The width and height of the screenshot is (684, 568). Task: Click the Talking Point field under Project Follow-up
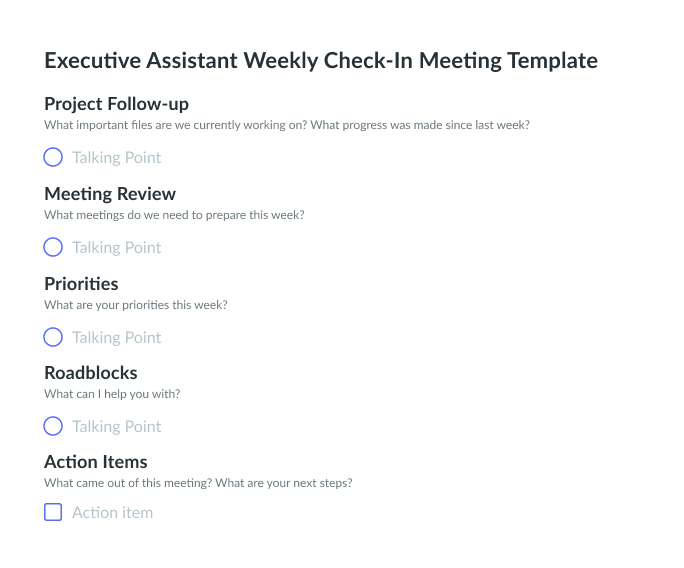click(116, 157)
